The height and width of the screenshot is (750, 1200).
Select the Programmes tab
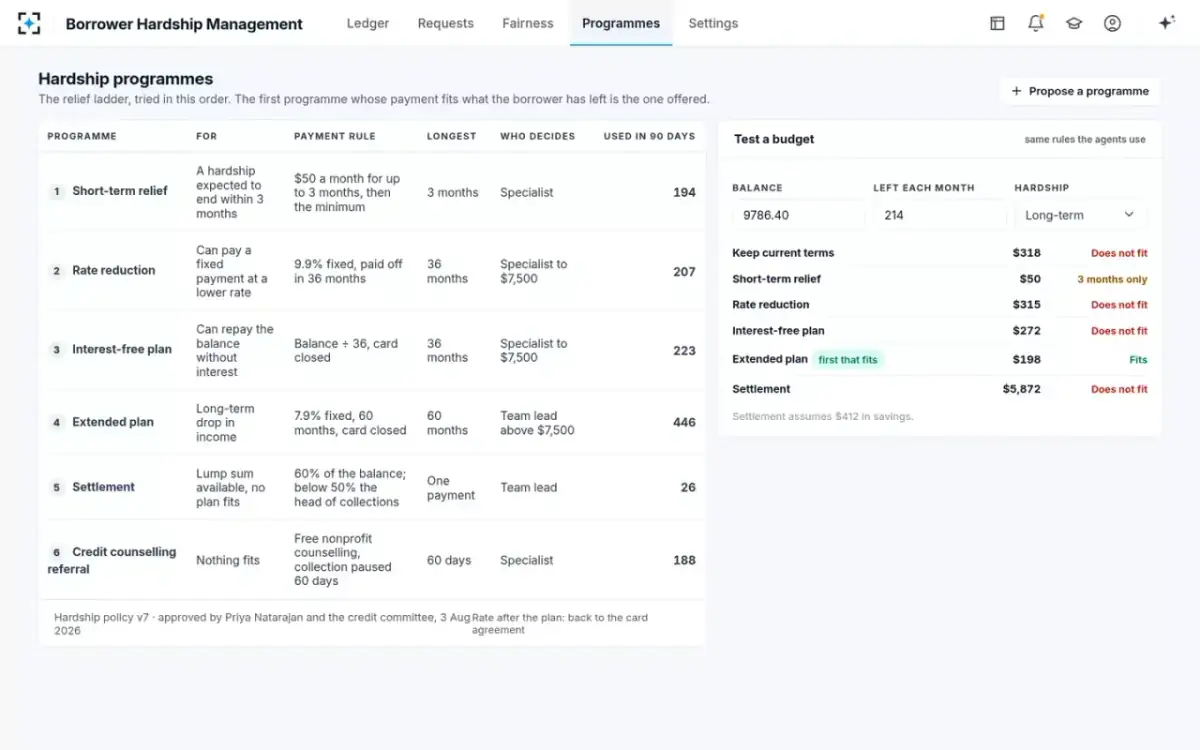click(621, 23)
